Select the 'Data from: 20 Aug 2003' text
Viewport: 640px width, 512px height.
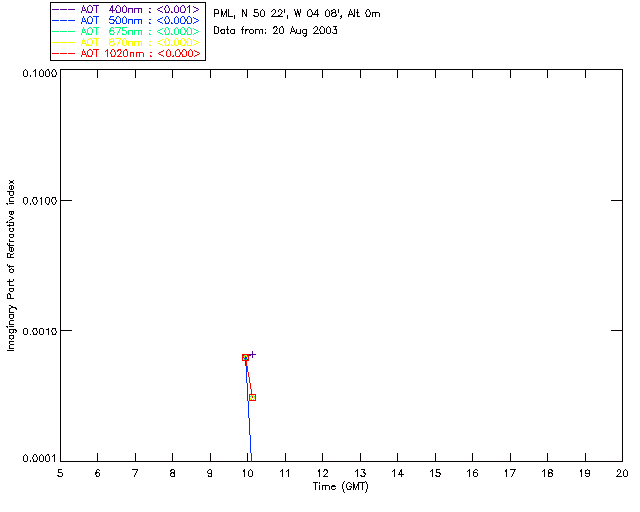[x=276, y=31]
